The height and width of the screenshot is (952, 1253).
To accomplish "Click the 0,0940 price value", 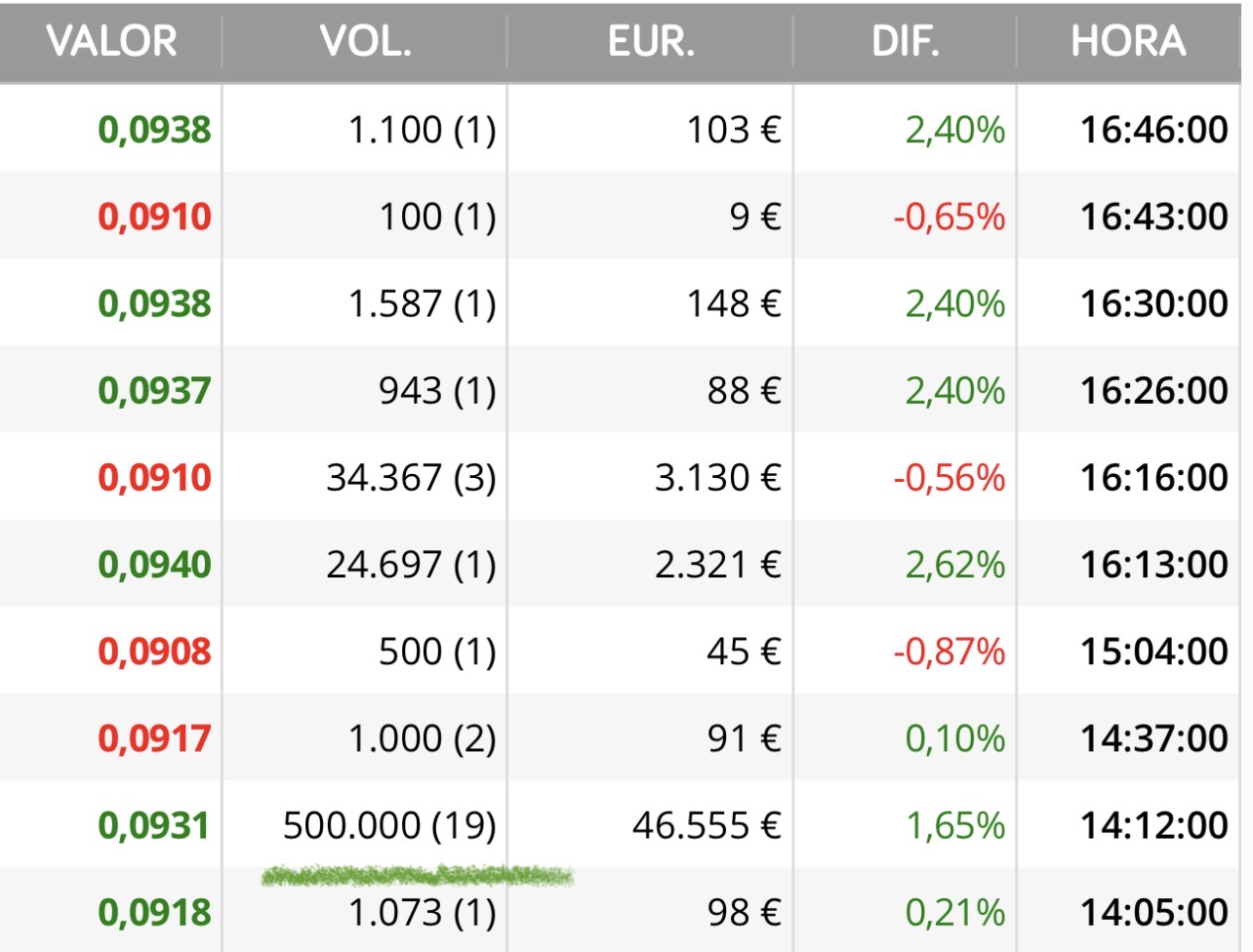I will point(155,565).
